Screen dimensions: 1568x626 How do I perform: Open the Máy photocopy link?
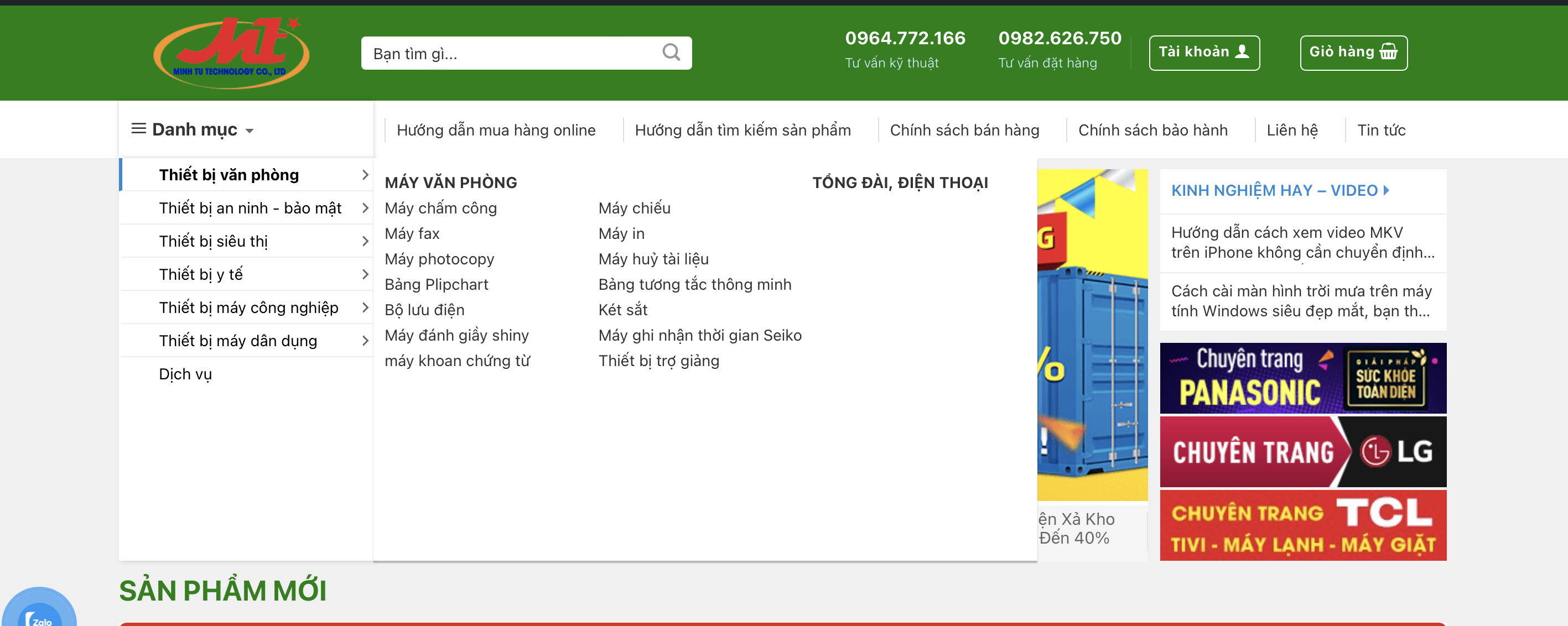pos(439,259)
